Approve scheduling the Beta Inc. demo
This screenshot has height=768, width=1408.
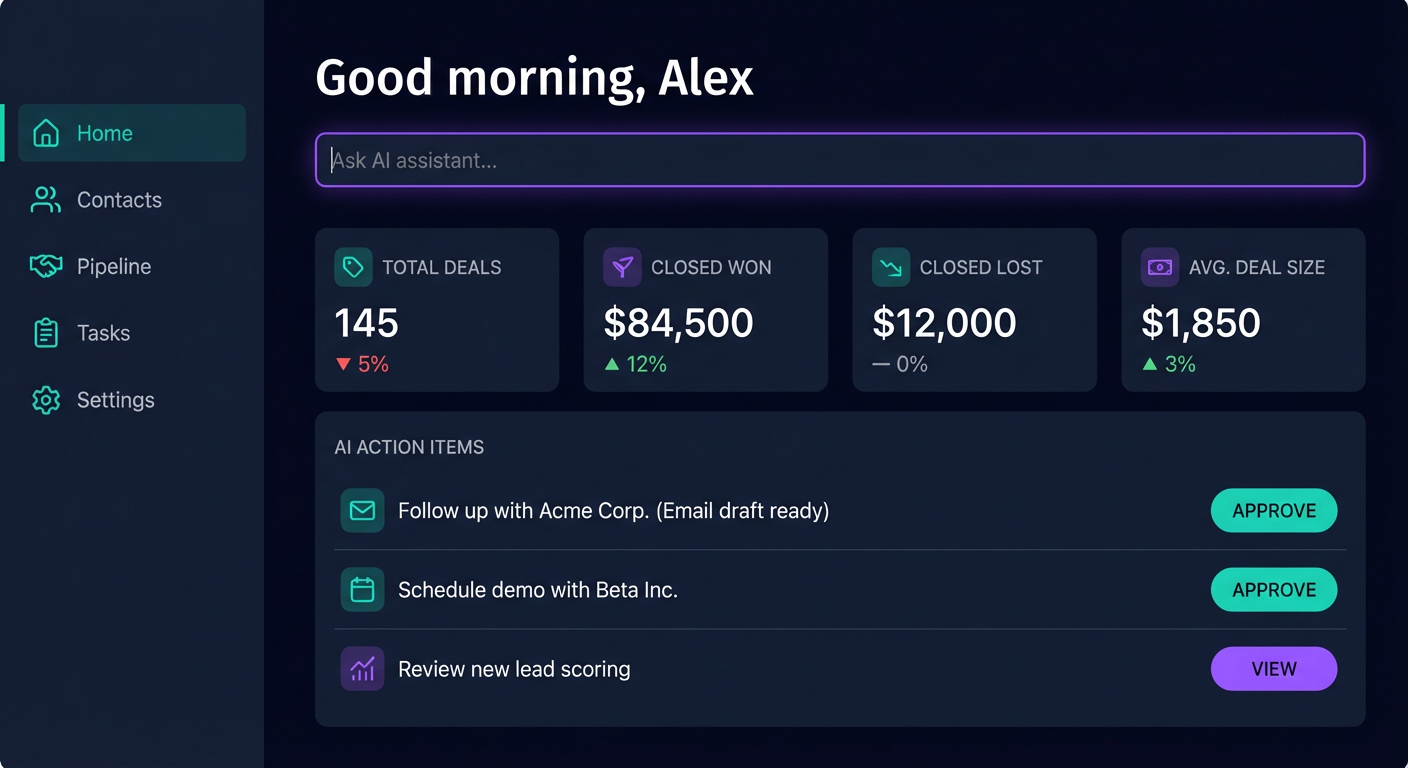[x=1274, y=589]
